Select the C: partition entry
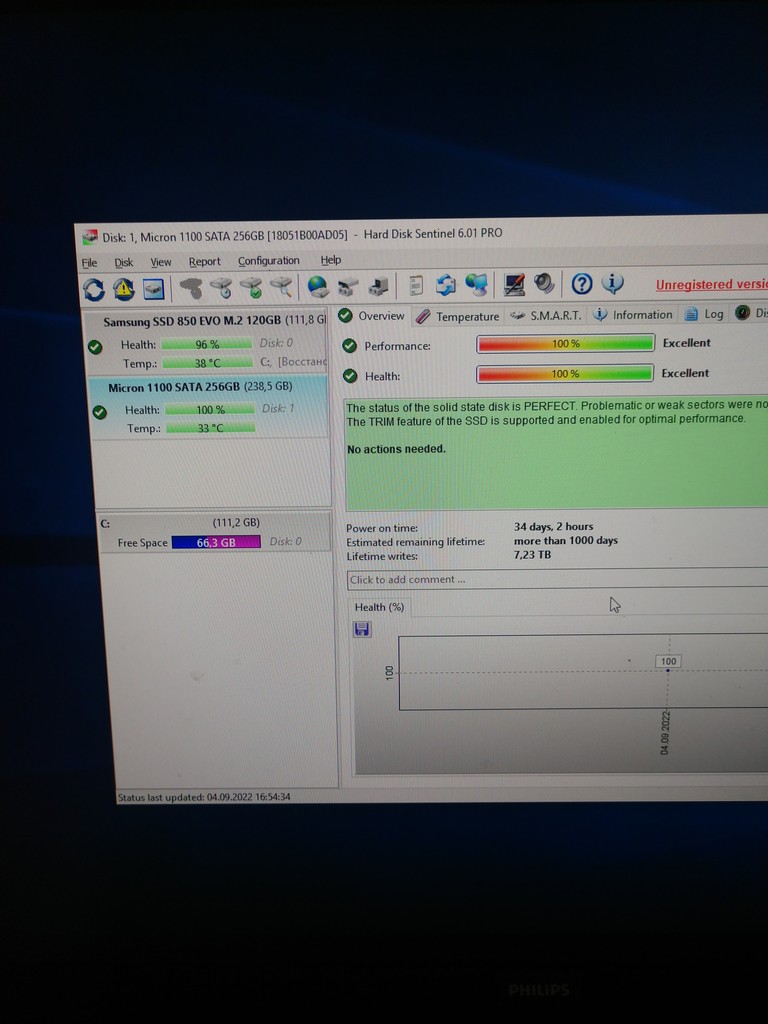The width and height of the screenshot is (768, 1024). 214,532
